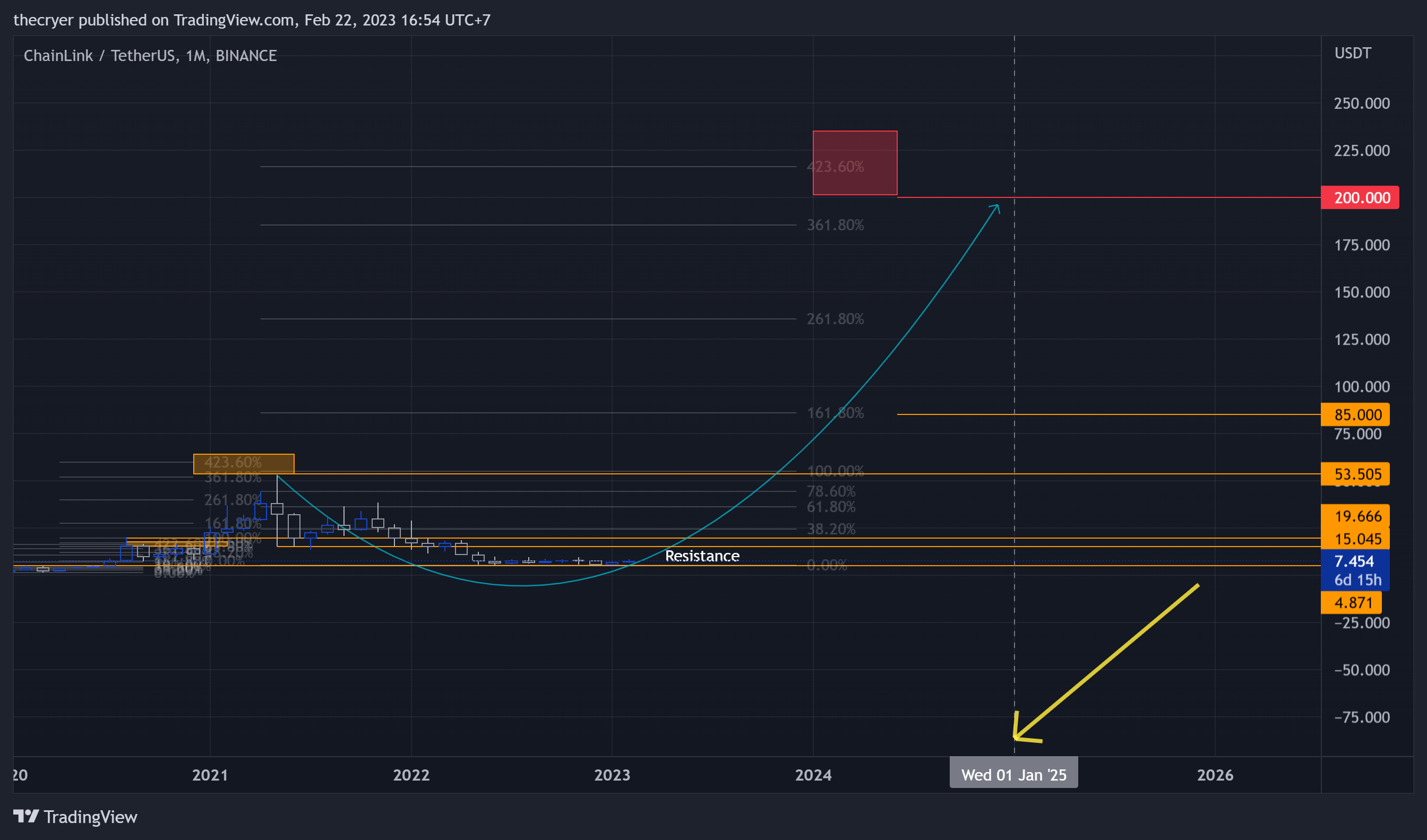Click the -25.000 price scale value
The width and height of the screenshot is (1427, 840).
[x=1361, y=622]
